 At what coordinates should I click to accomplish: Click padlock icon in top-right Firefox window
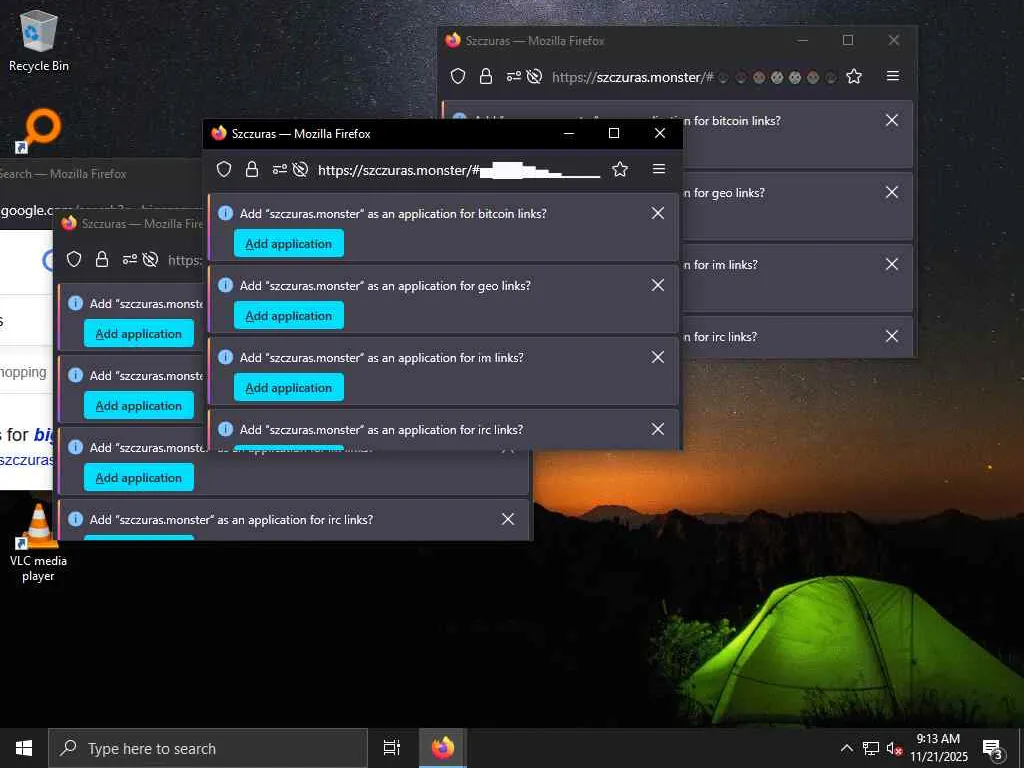(x=486, y=77)
